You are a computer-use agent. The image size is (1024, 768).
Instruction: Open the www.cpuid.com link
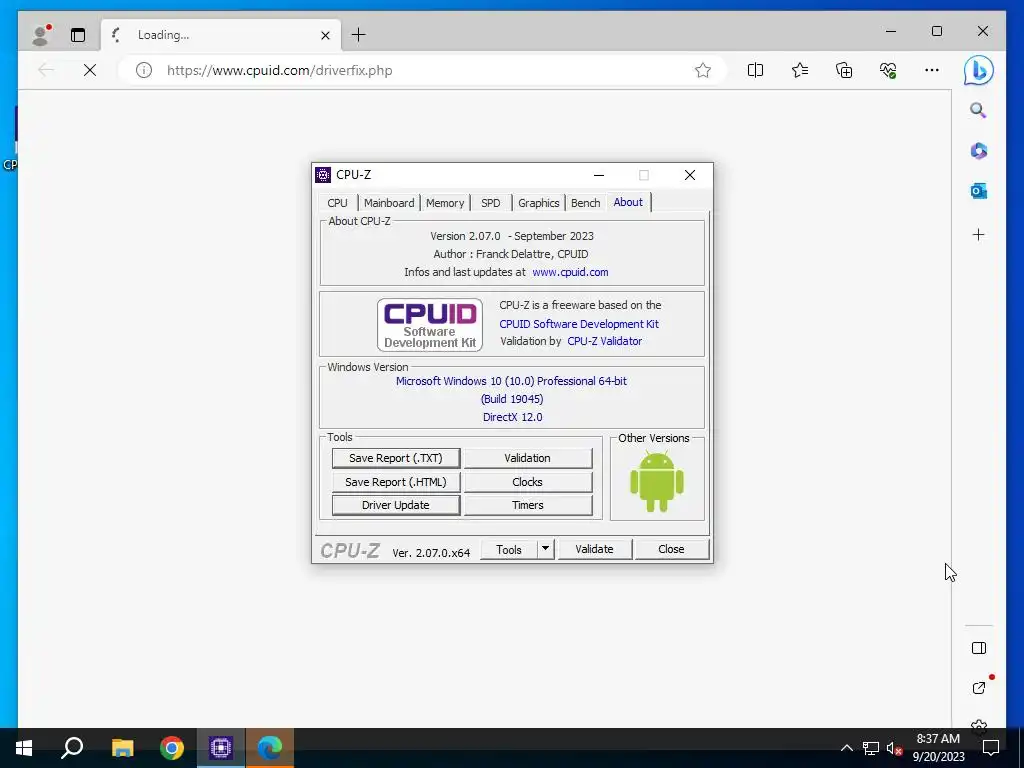tap(570, 272)
